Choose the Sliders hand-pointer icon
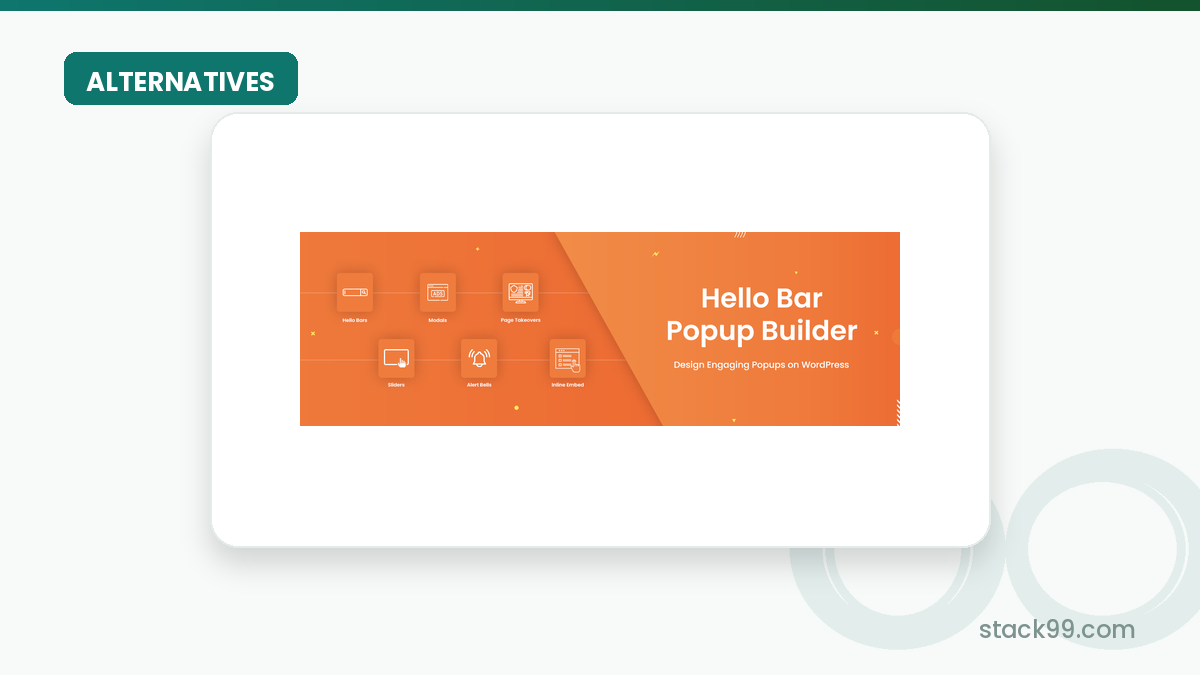Screen dimensions: 1200x675 point(396,357)
